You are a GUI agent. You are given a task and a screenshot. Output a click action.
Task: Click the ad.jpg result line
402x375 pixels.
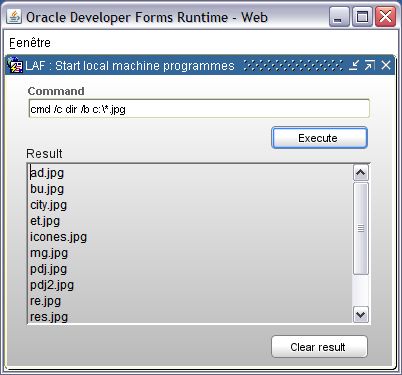pyautogui.click(x=47, y=173)
